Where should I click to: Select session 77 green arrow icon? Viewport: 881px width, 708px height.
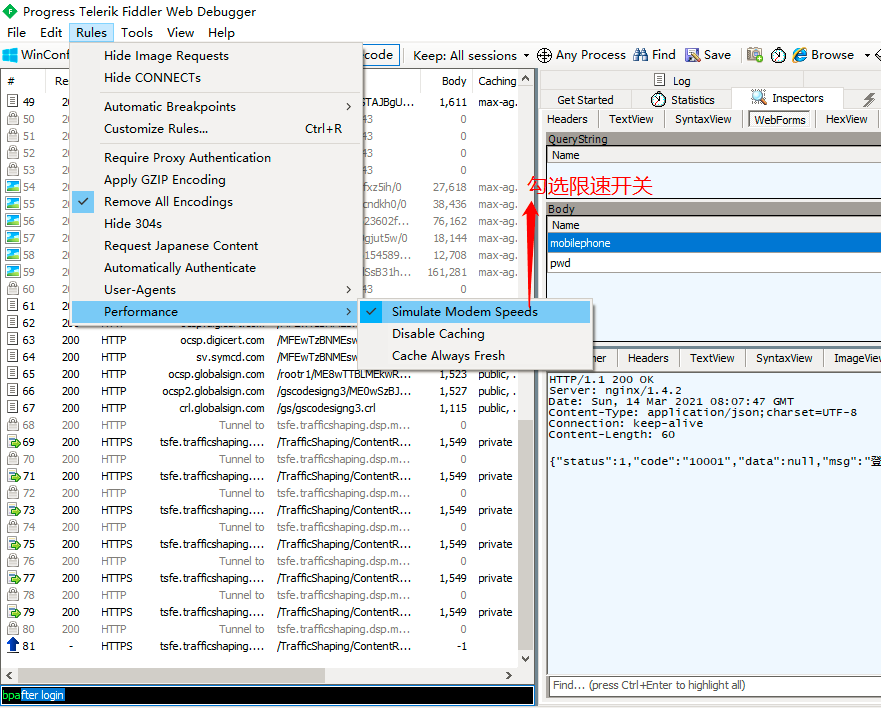point(13,578)
